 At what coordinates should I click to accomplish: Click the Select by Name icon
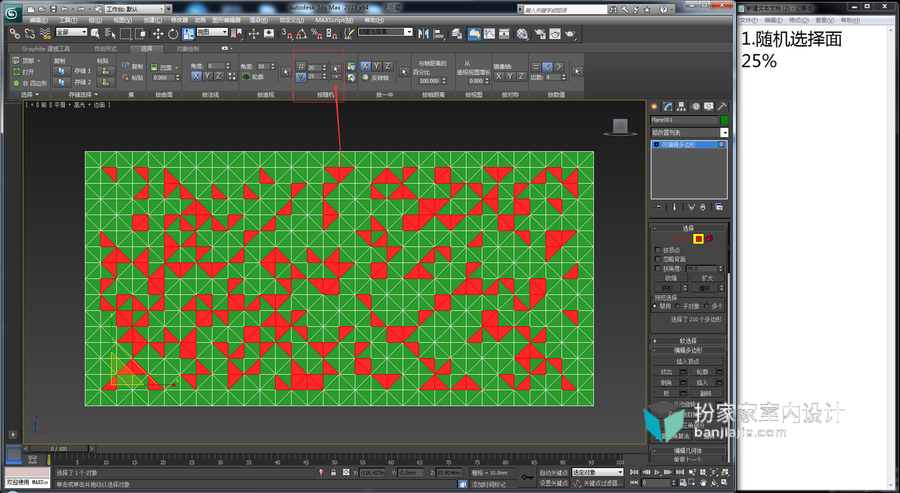[110, 33]
